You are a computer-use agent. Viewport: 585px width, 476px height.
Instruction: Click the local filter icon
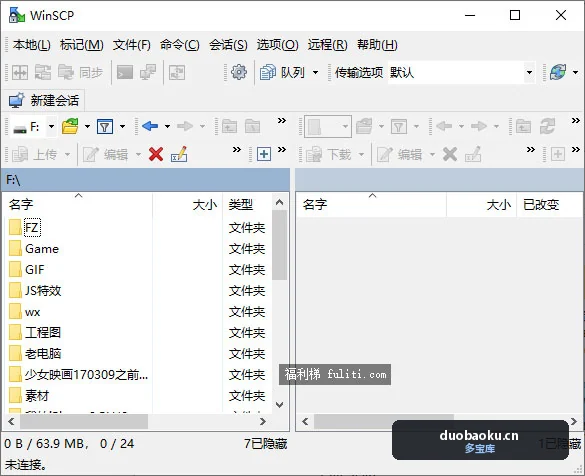(x=105, y=126)
